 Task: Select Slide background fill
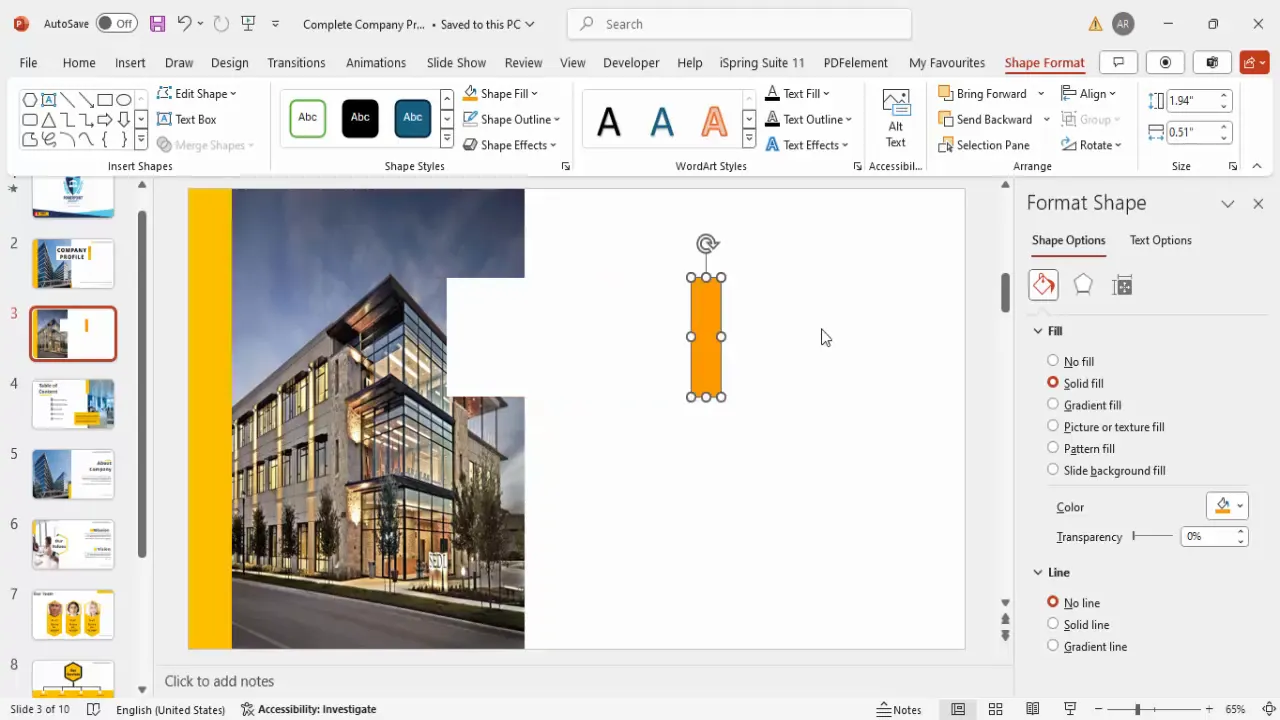point(1053,470)
